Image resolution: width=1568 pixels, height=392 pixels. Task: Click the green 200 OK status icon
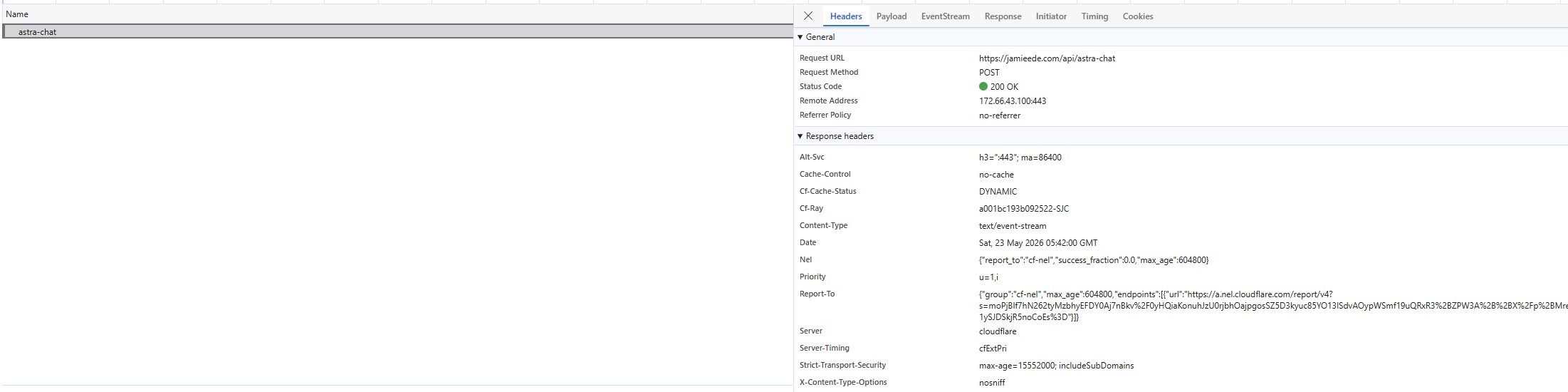pos(983,86)
